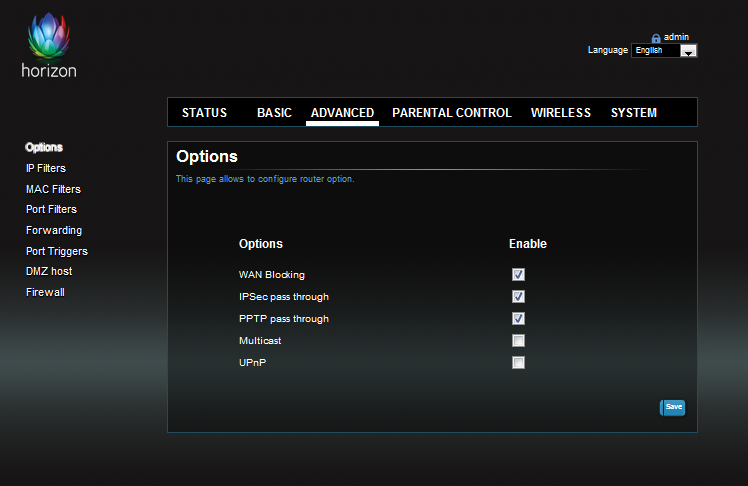Disable IPSec pass through checkbox

coord(519,297)
